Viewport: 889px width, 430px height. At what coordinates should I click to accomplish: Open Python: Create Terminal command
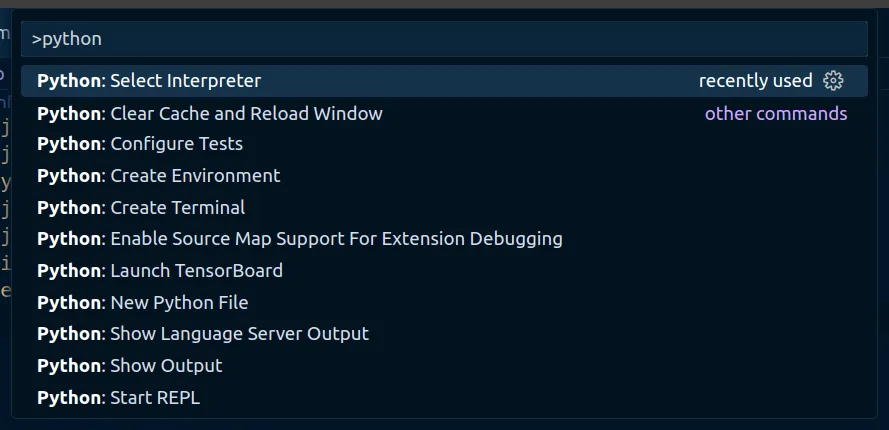pos(141,208)
